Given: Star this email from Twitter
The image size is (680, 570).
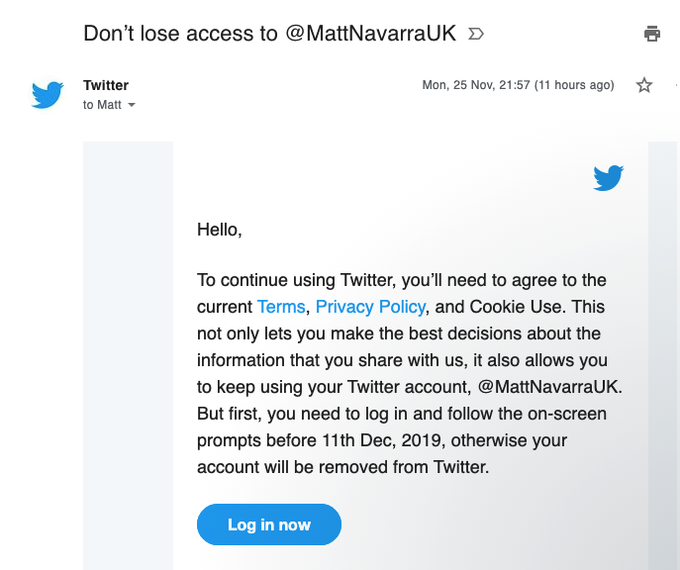Looking at the screenshot, I should coord(644,85).
